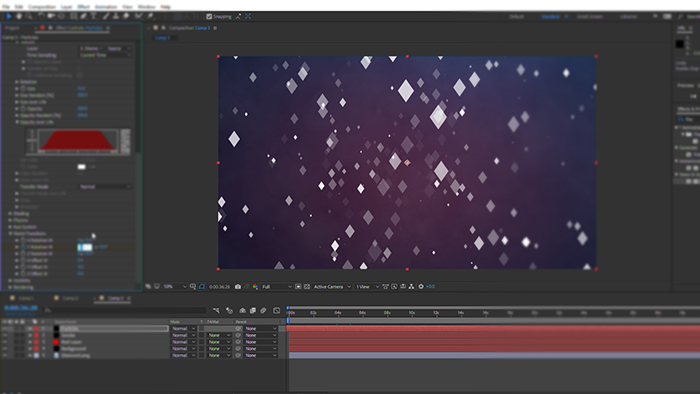Toggle the Snapping checkbox
Screen dimensions: 700x394
pyautogui.click(x=209, y=17)
